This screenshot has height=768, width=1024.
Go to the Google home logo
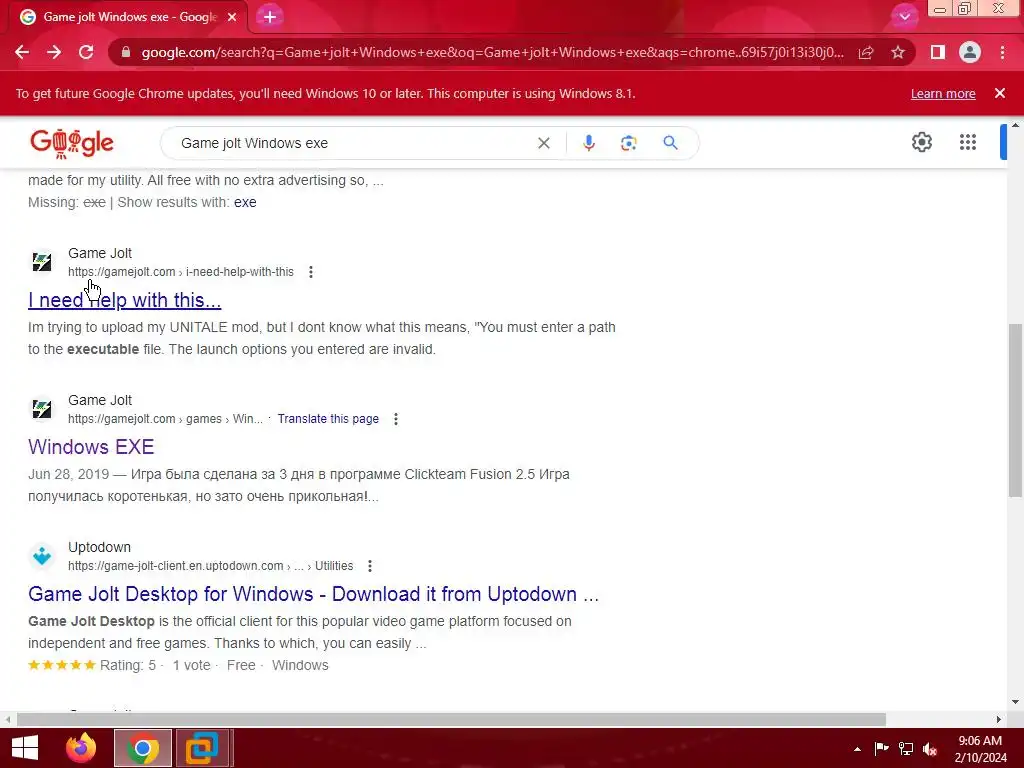click(72, 143)
